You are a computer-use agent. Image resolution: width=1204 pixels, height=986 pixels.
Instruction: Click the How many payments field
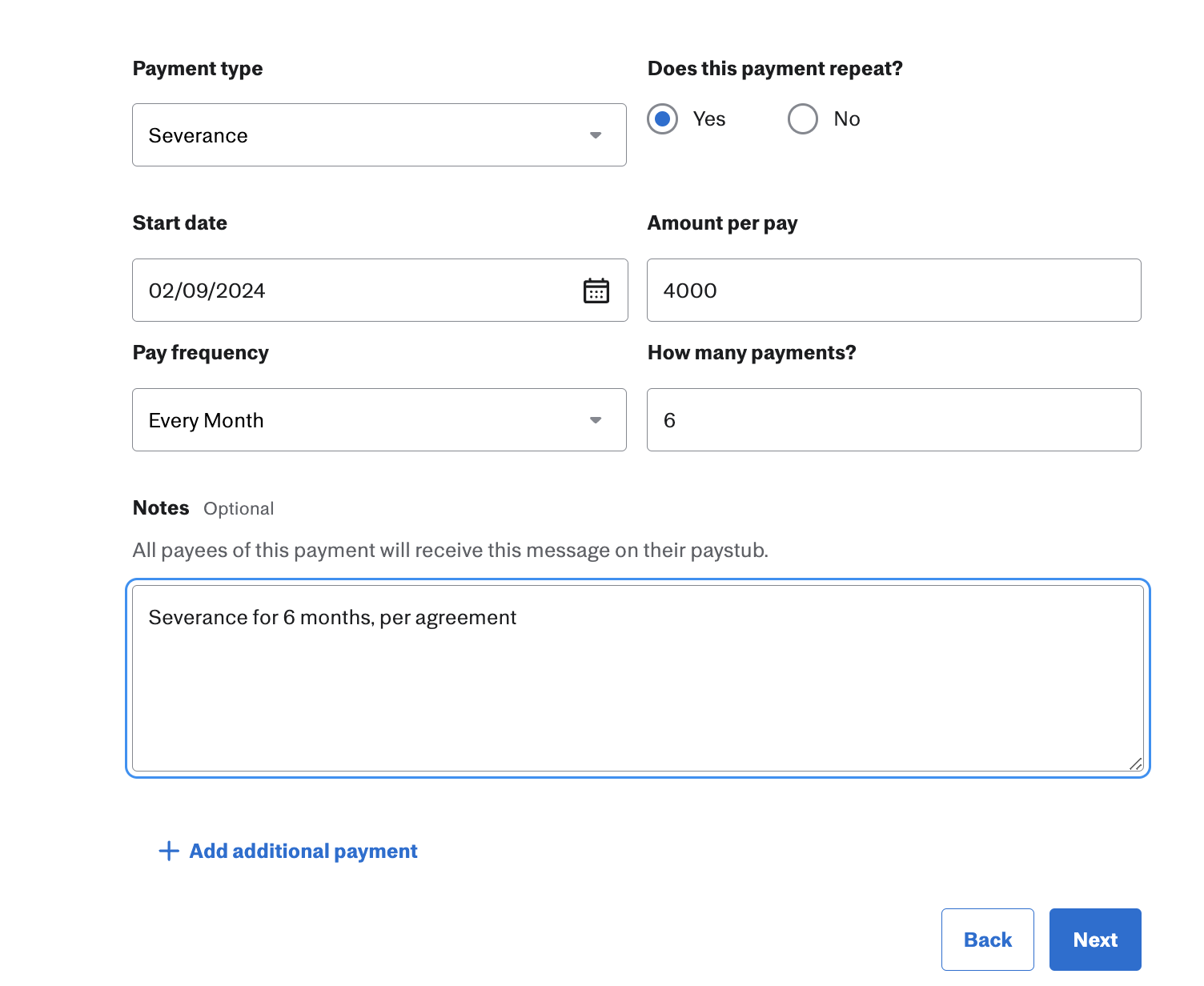pyautogui.click(x=894, y=420)
